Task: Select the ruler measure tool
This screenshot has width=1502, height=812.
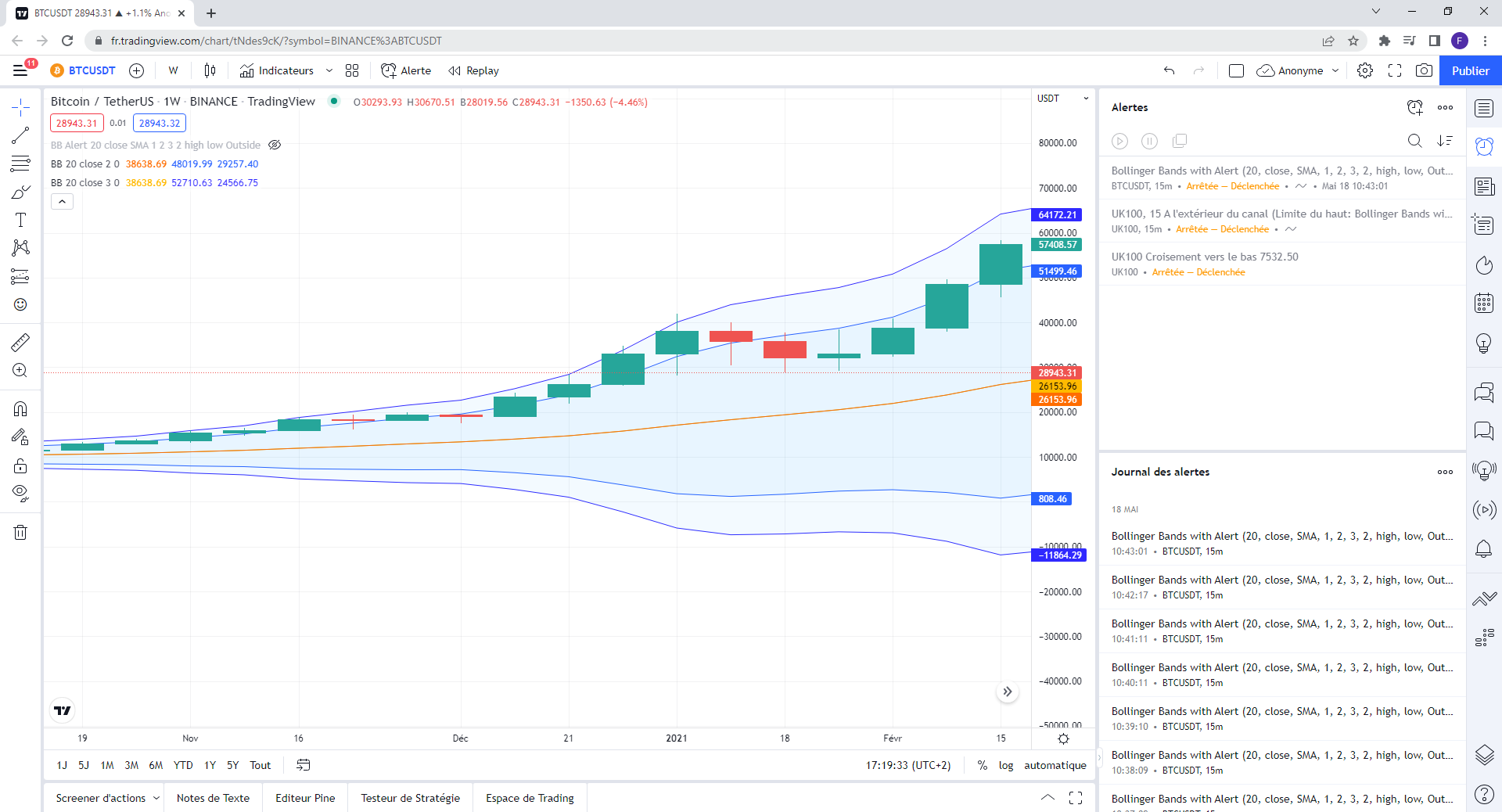Action: pos(20,342)
